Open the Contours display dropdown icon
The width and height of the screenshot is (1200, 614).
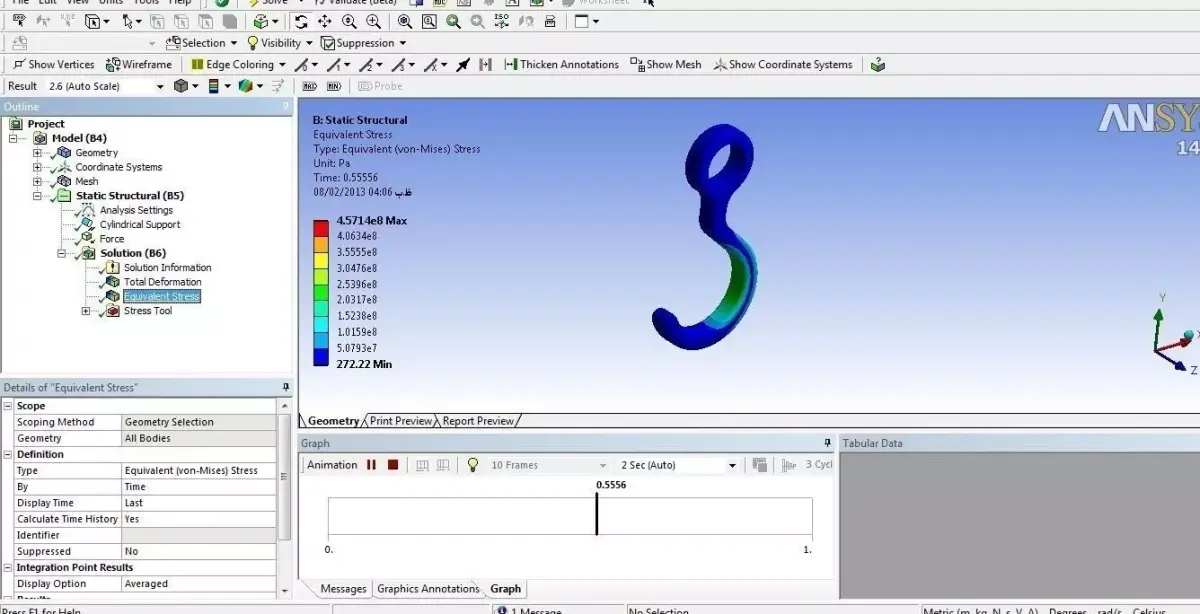[x=220, y=86]
